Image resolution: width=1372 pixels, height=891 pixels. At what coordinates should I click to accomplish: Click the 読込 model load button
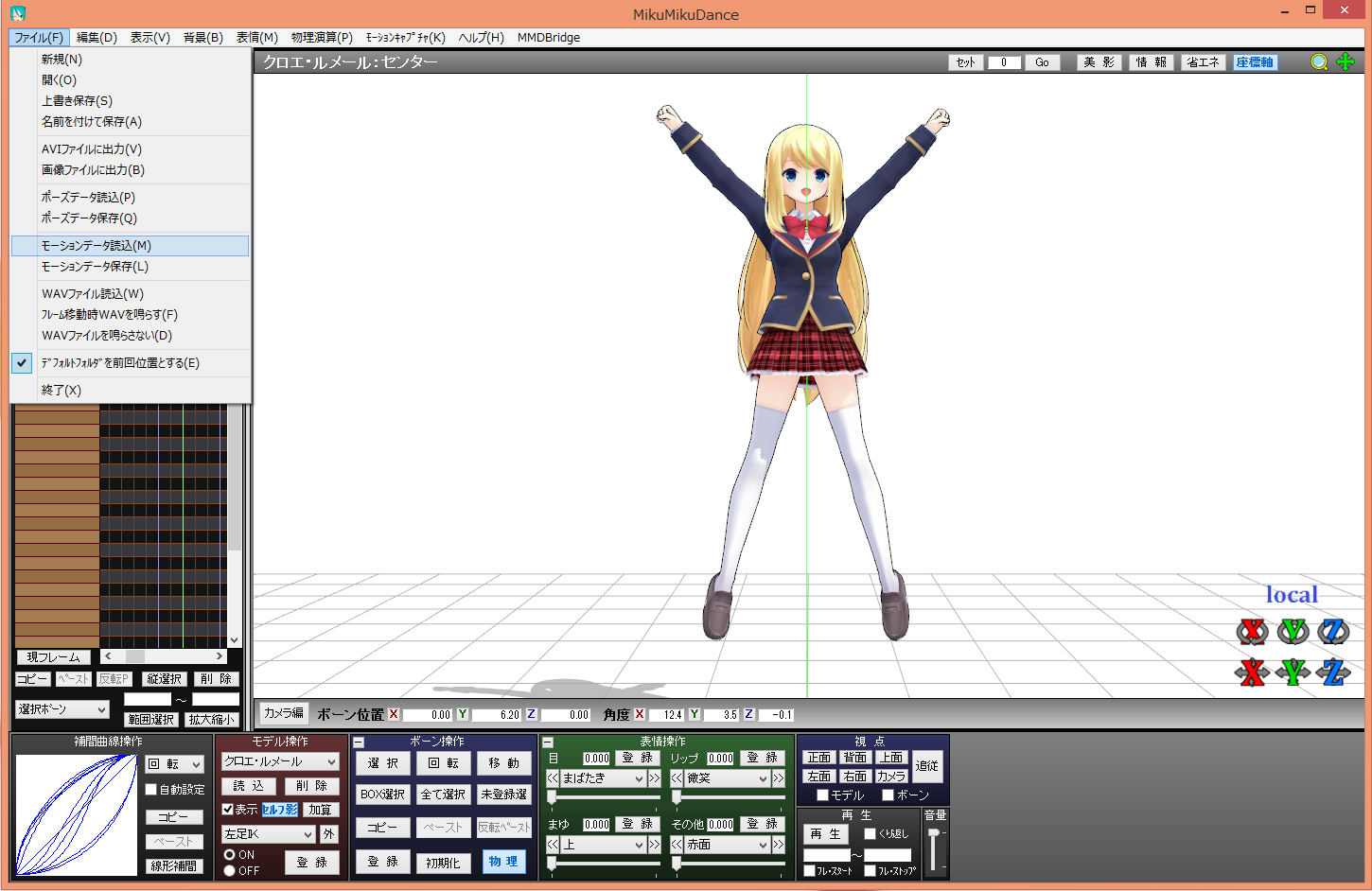[x=249, y=786]
